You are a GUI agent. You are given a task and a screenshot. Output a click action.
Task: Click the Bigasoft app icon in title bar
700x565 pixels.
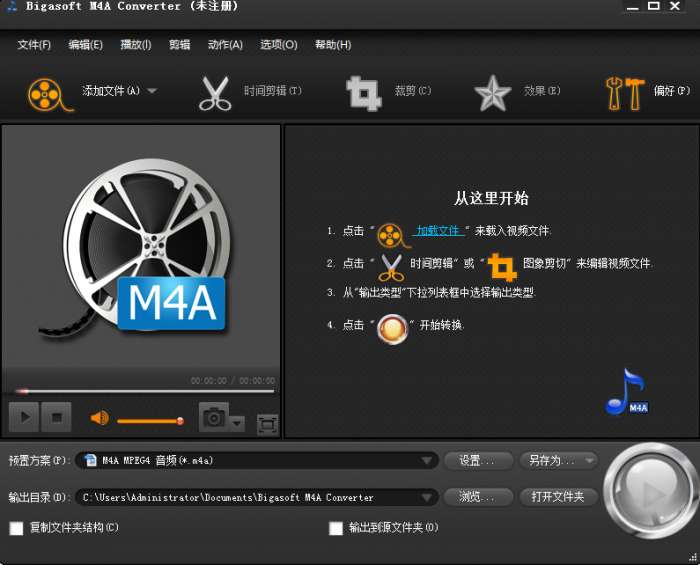[12, 6]
